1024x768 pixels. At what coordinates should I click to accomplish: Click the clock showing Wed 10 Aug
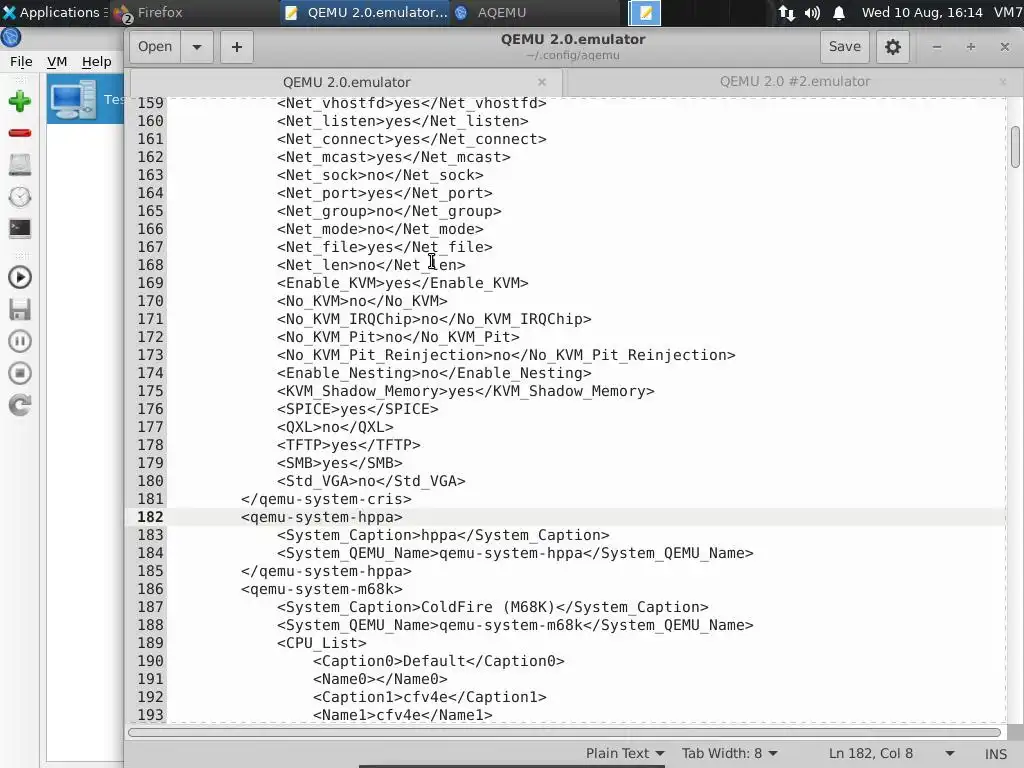pos(921,12)
